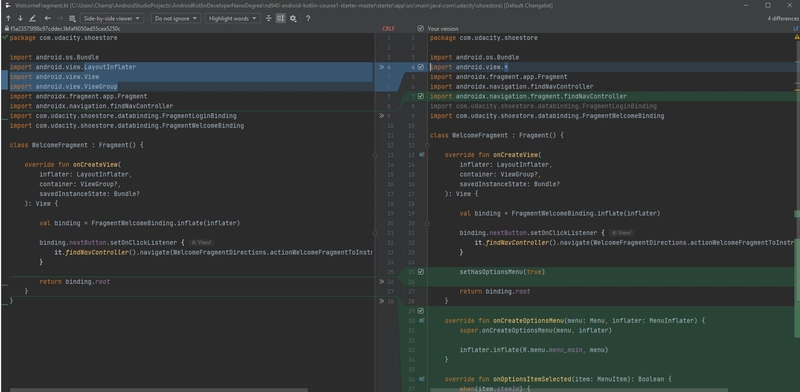Collapse left pane fold near setOnClickListener
This screenshot has width=800, height=392.
tap(374, 233)
